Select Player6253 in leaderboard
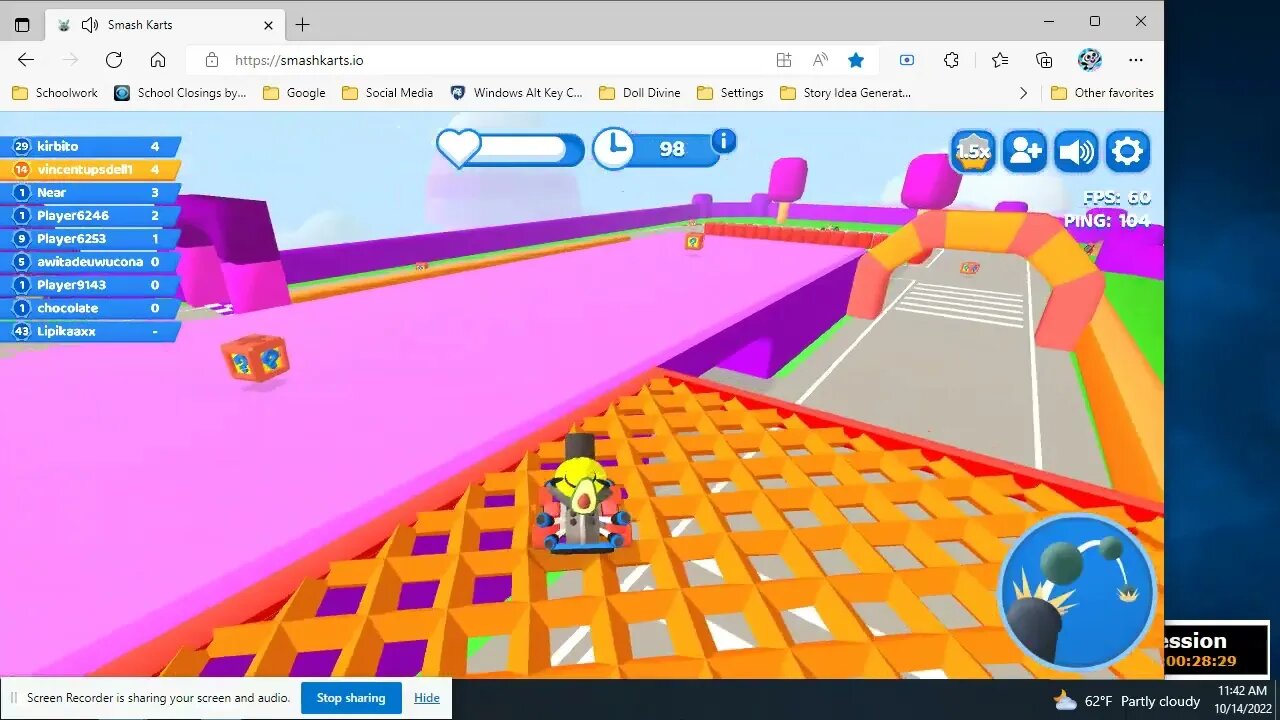Viewport: 1280px width, 720px height. point(91,238)
